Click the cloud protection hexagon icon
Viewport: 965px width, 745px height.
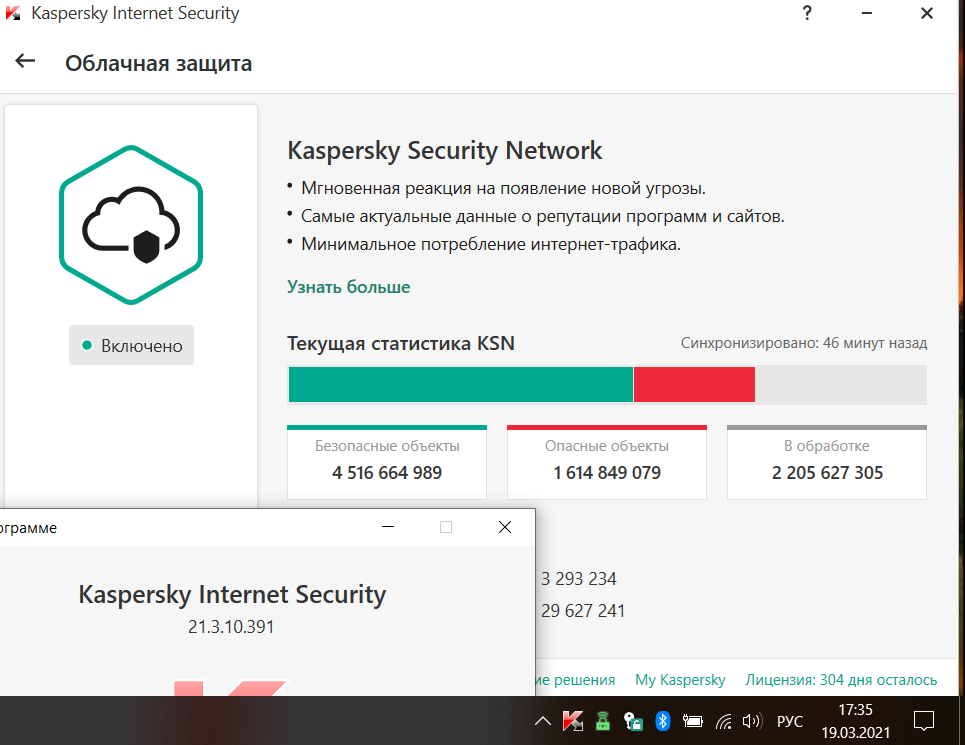(x=131, y=224)
